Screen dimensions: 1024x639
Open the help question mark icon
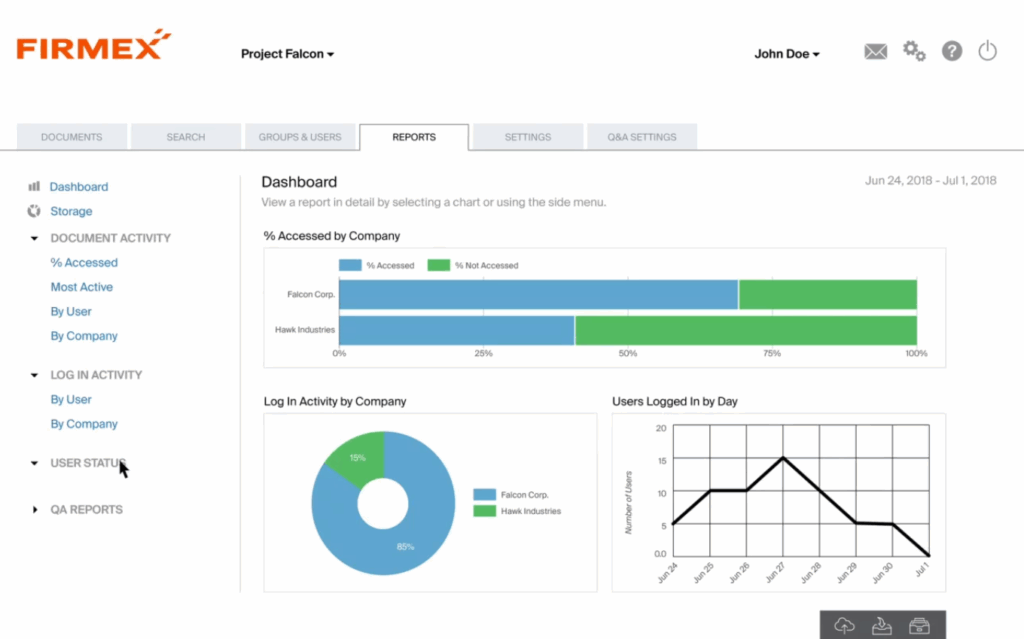click(951, 51)
